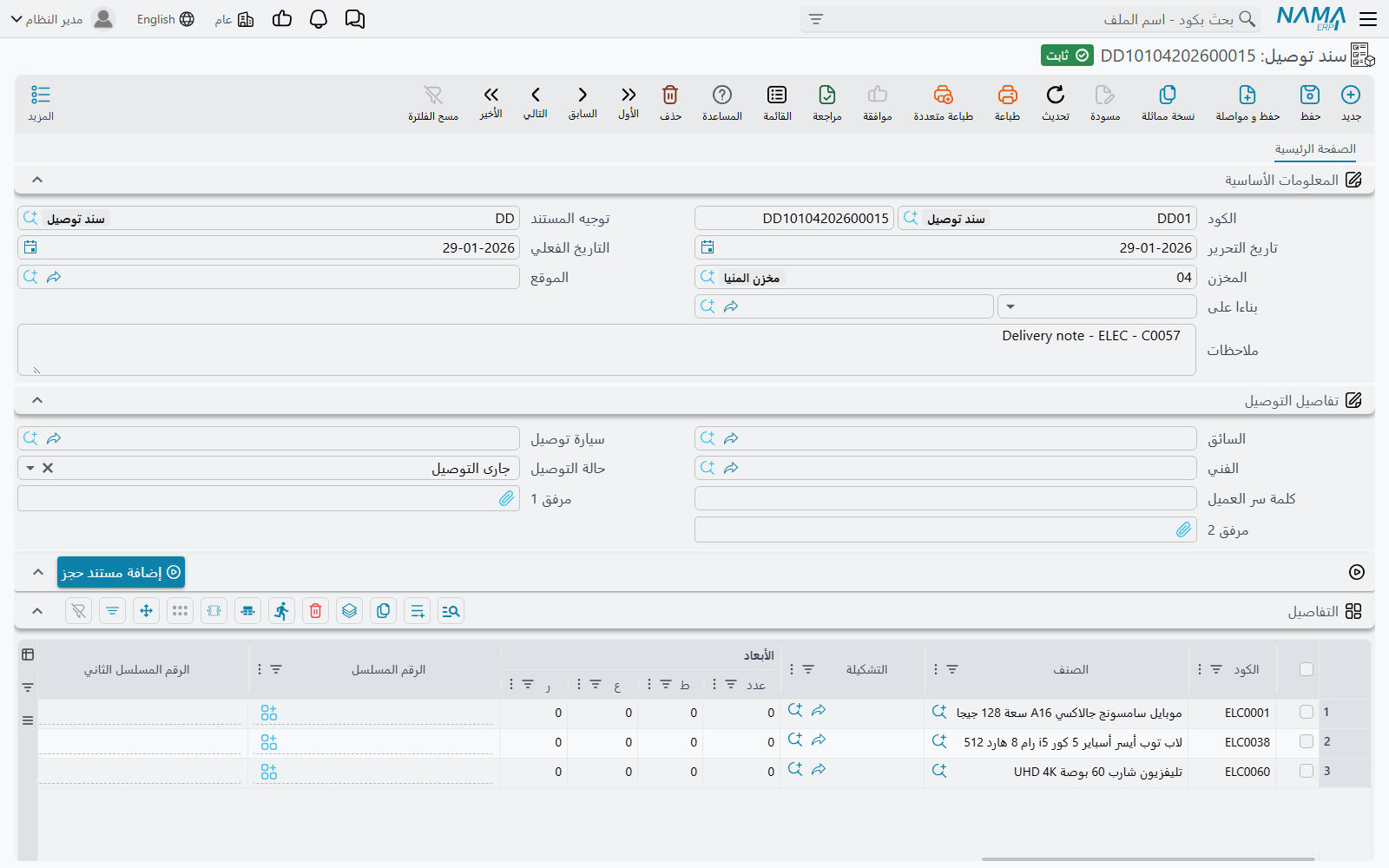Open السائق lookup search icon
The width and height of the screenshot is (1389, 868).
[x=708, y=438]
